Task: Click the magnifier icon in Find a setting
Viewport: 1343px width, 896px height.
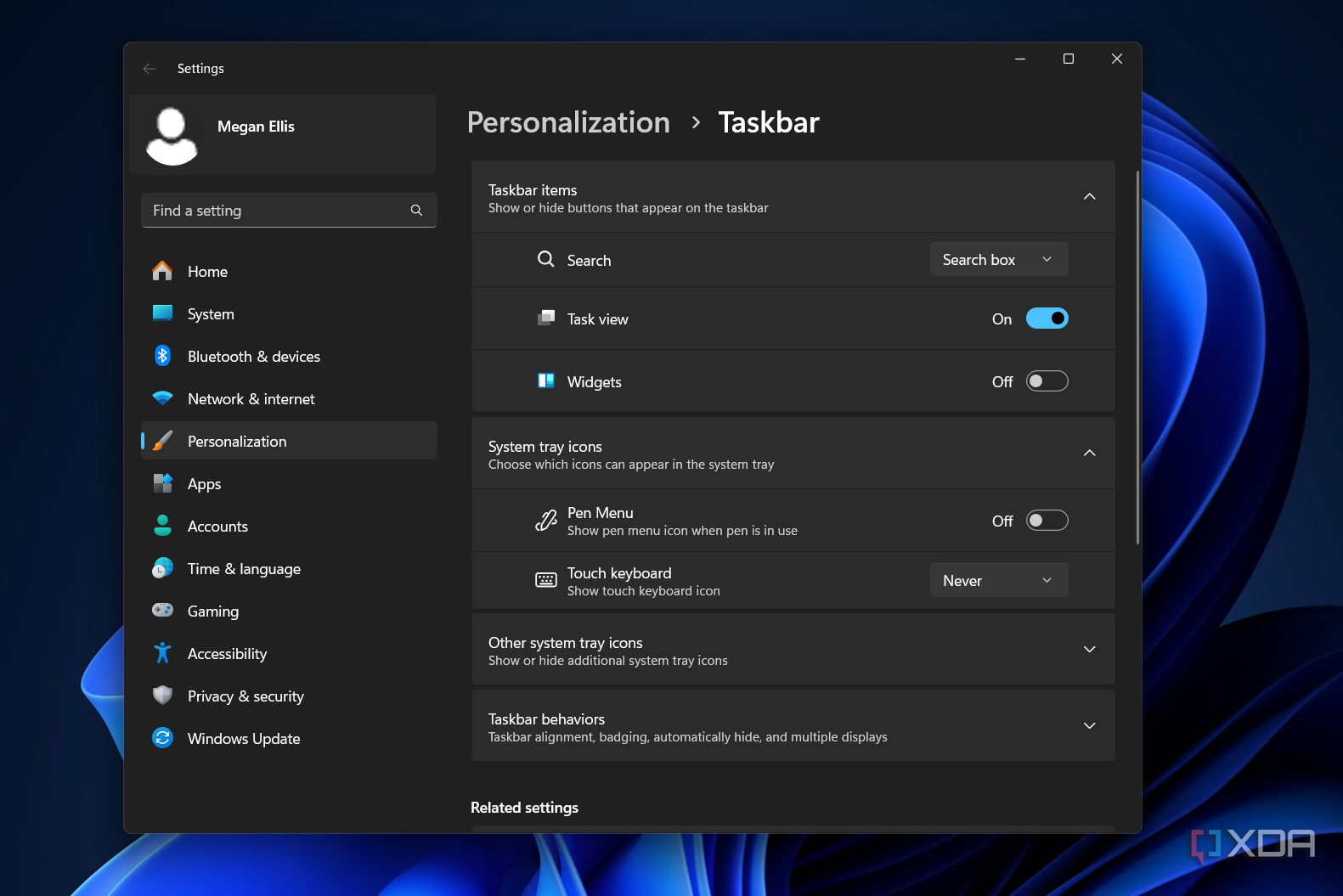Action: point(416,211)
